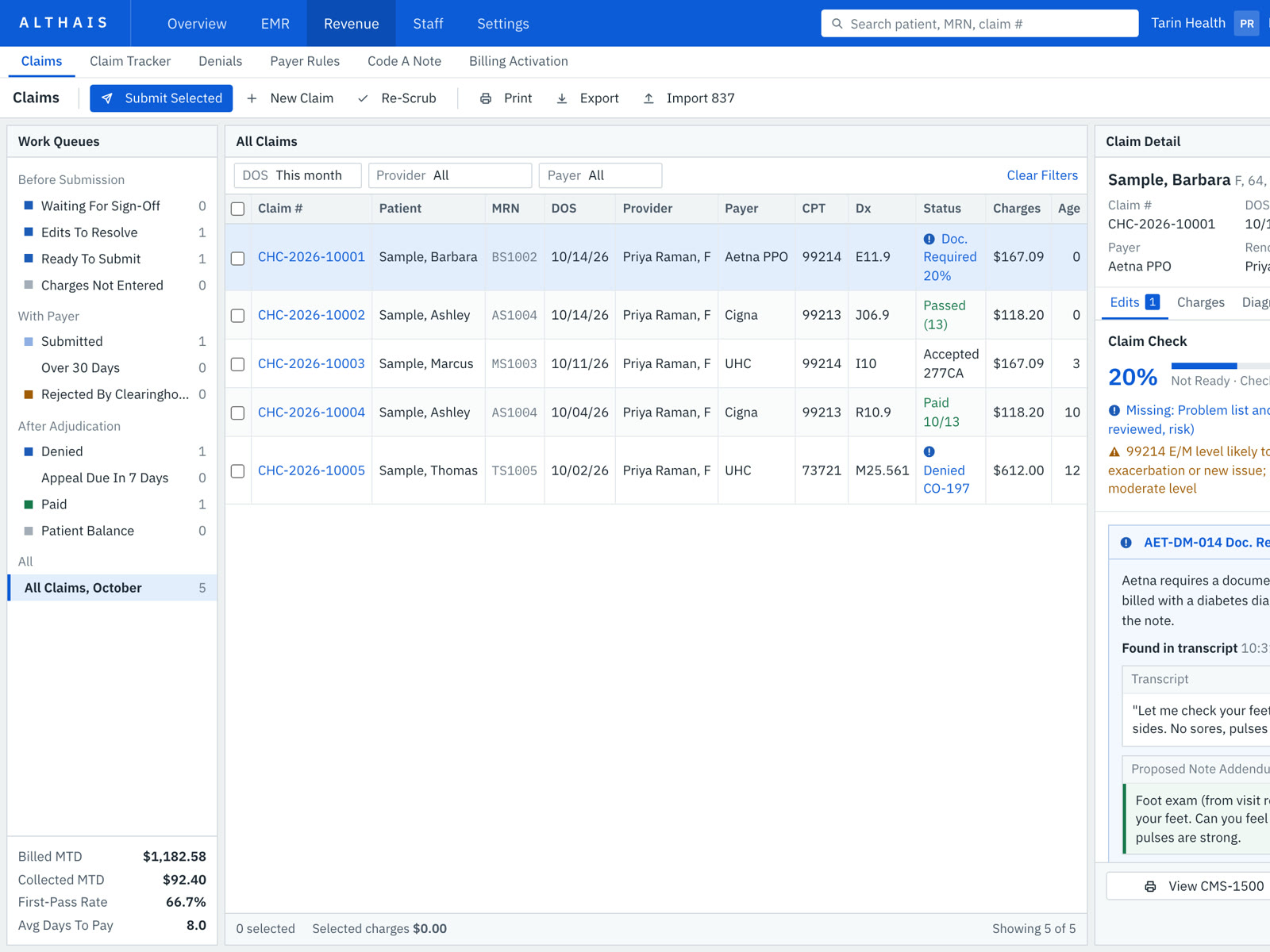Screen dimensions: 1270x952
Task: Click the Claim Check 20% progress bar
Action: (1221, 366)
